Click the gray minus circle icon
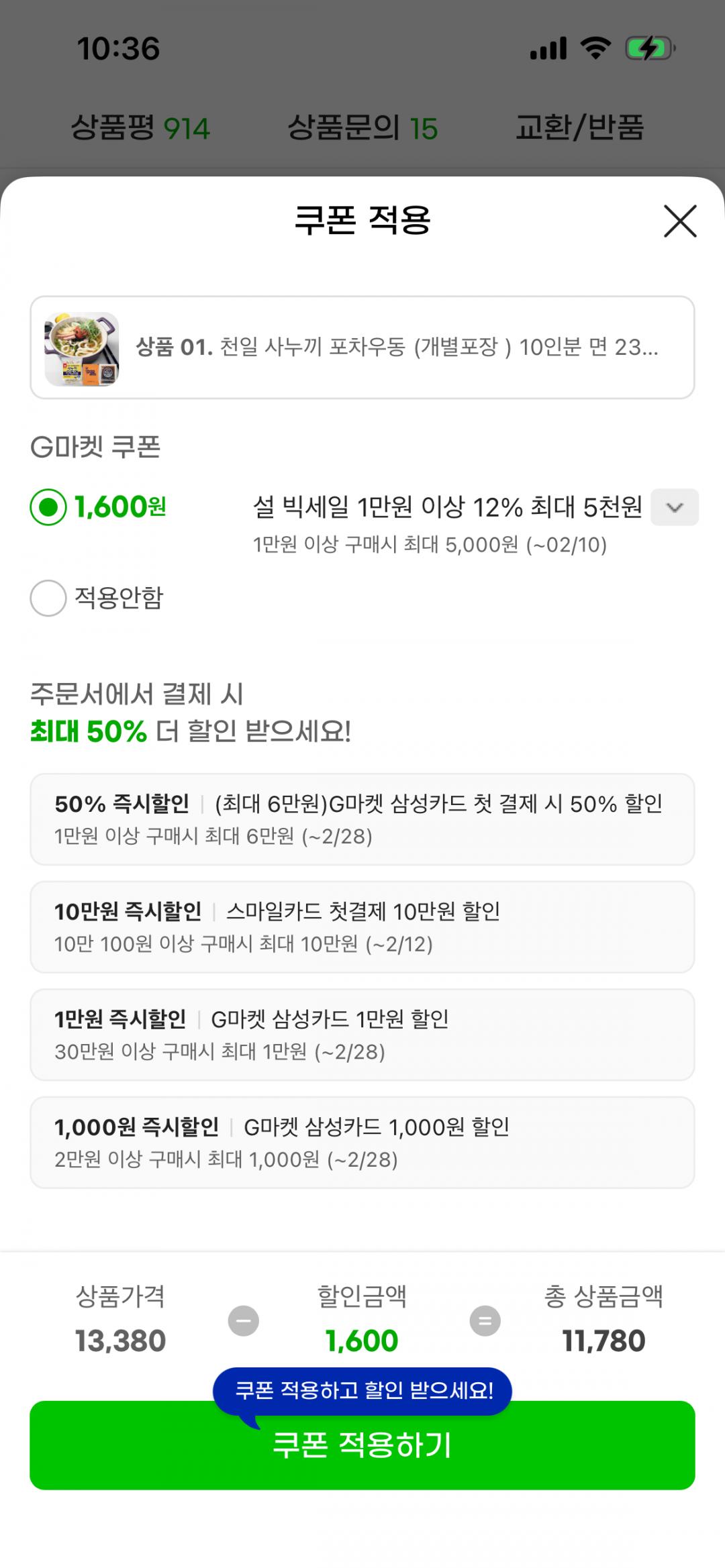This screenshot has height=1568, width=725. 243,1321
